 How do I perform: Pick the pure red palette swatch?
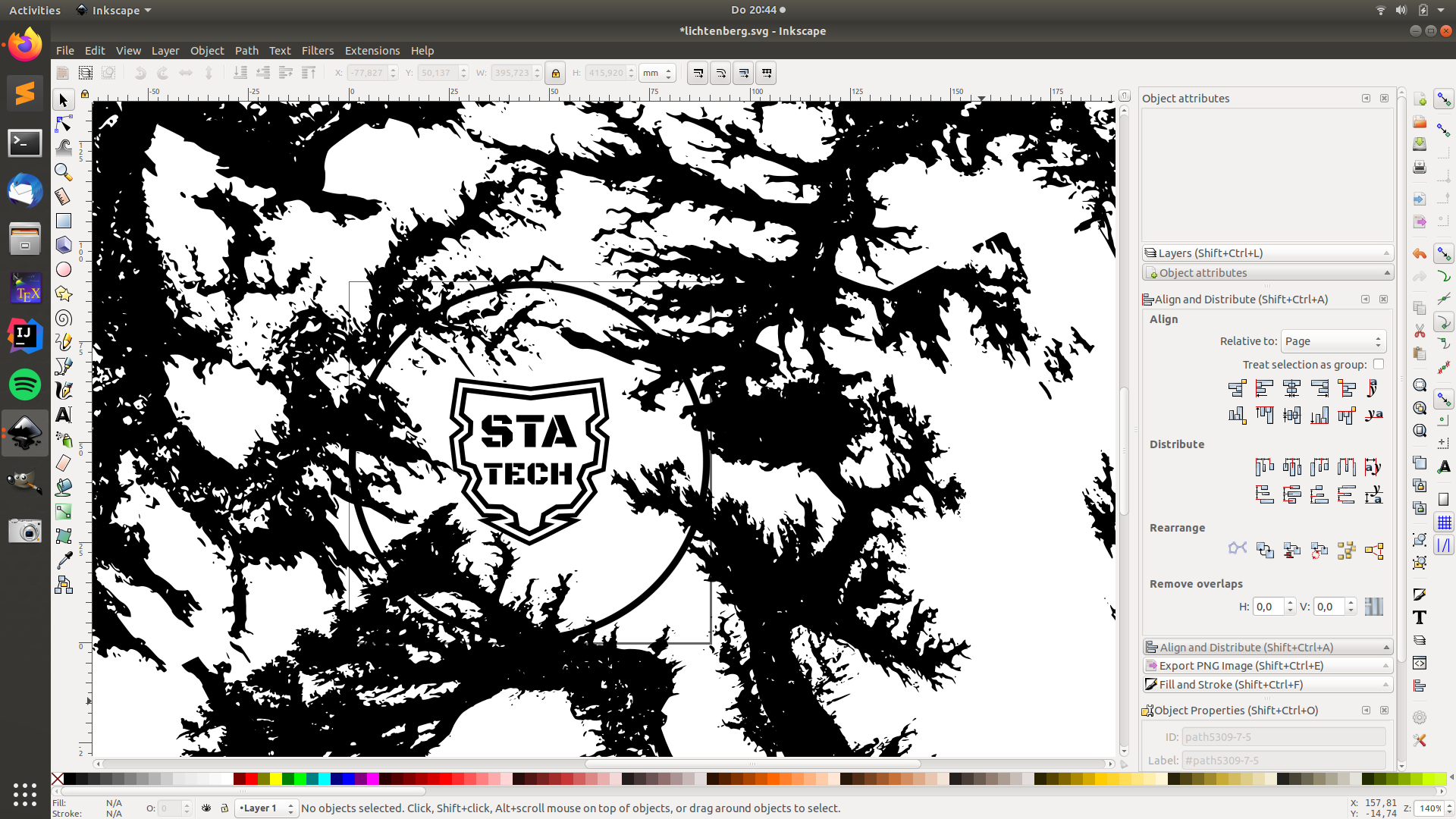coord(251,779)
